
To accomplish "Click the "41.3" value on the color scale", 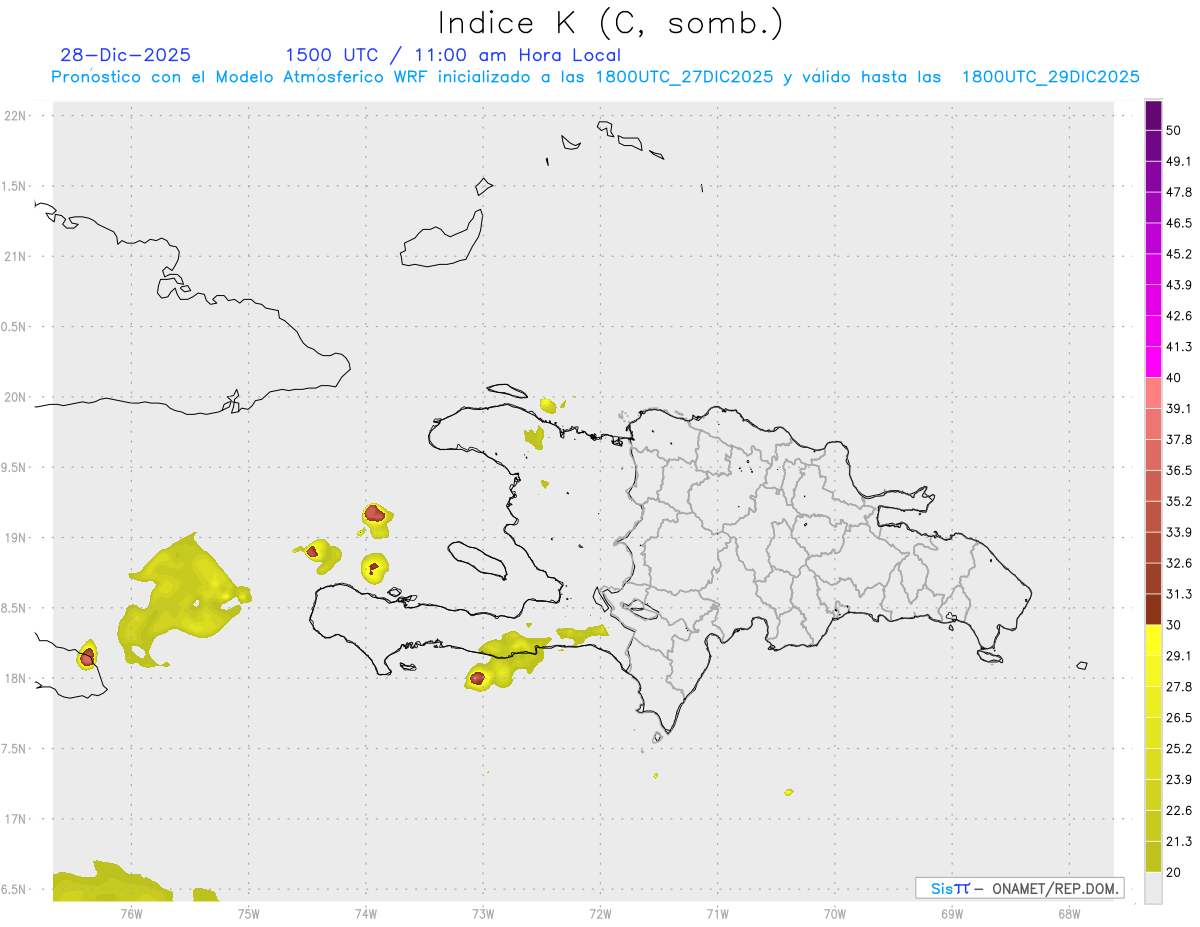I will (x=1179, y=347).
